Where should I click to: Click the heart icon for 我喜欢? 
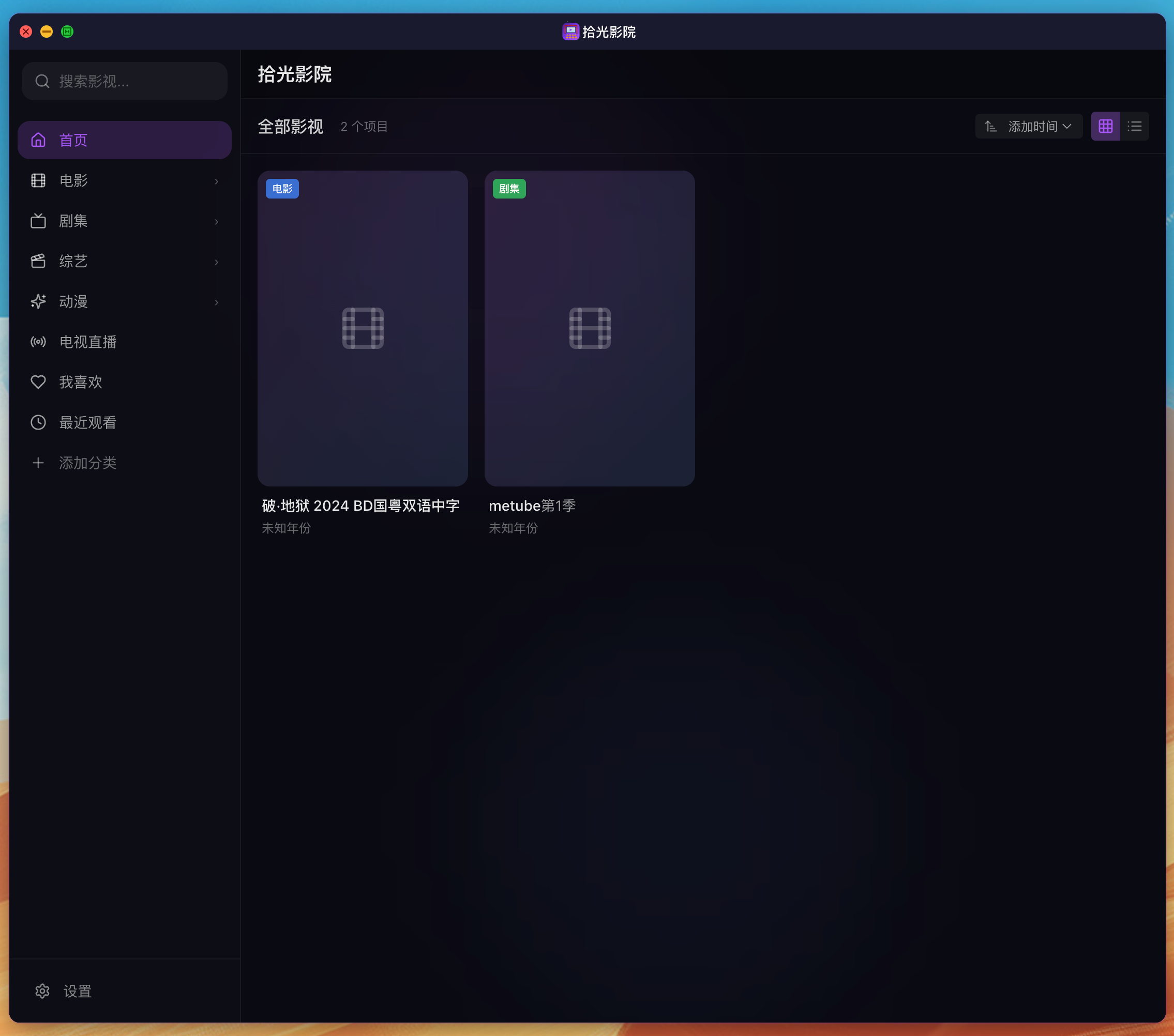[x=38, y=382]
